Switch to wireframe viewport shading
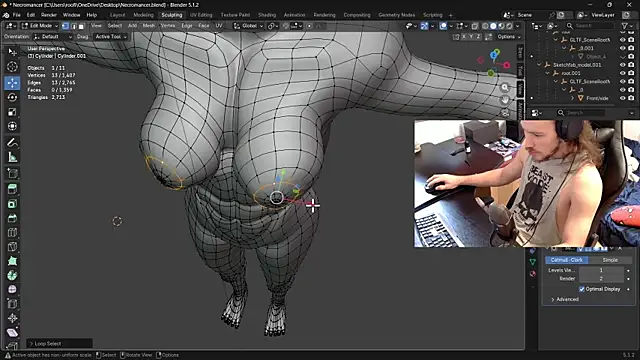The width and height of the screenshot is (640, 360). [x=485, y=26]
